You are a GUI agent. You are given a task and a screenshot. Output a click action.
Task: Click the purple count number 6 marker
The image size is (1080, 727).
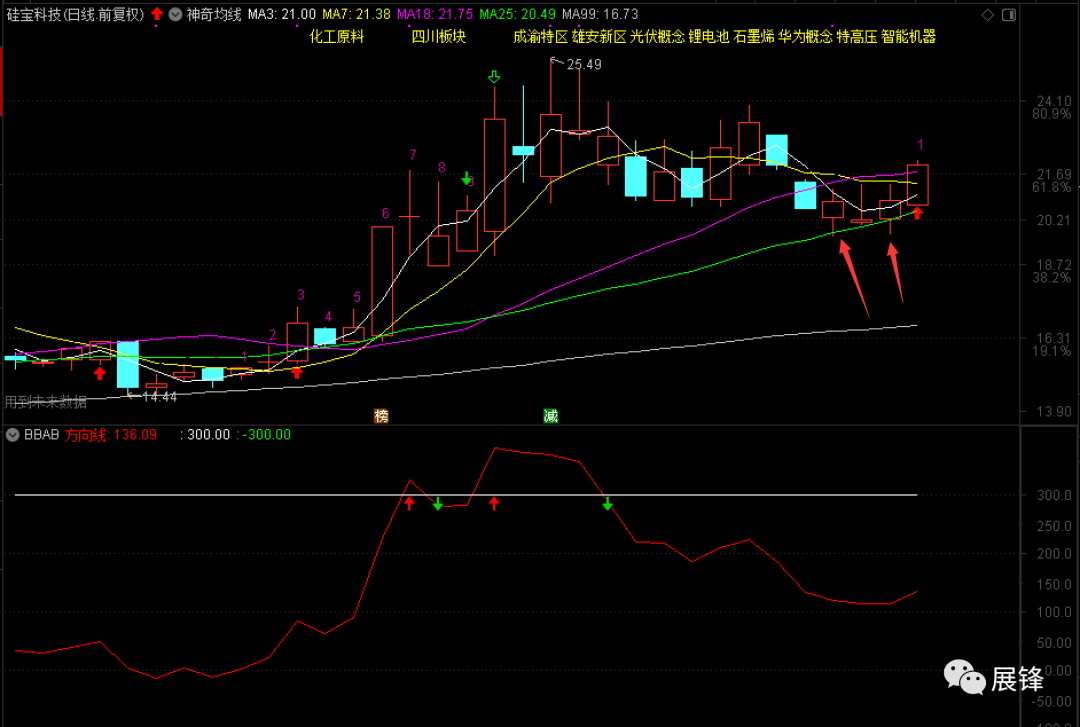tap(386, 214)
